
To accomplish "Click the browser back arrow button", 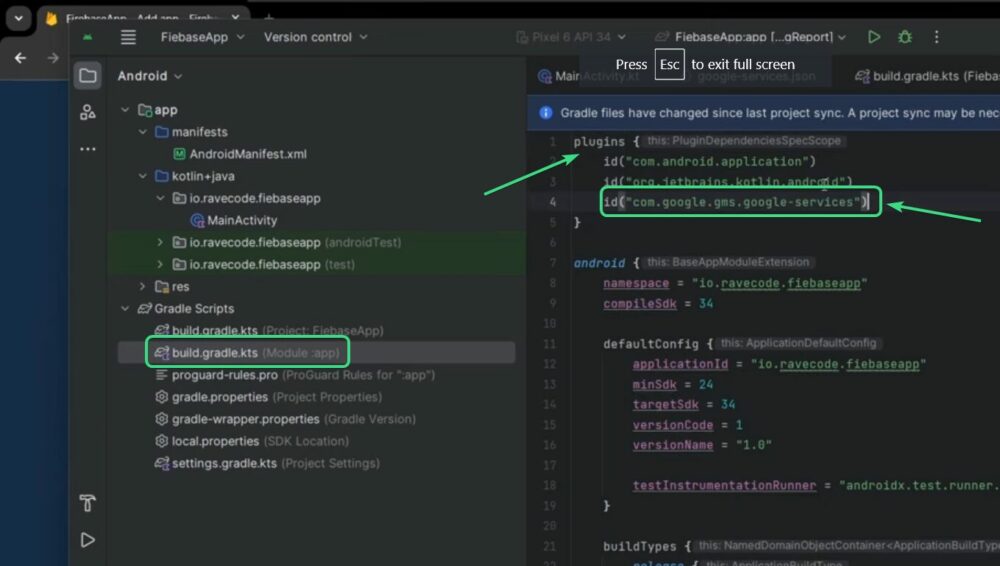I will (20, 58).
